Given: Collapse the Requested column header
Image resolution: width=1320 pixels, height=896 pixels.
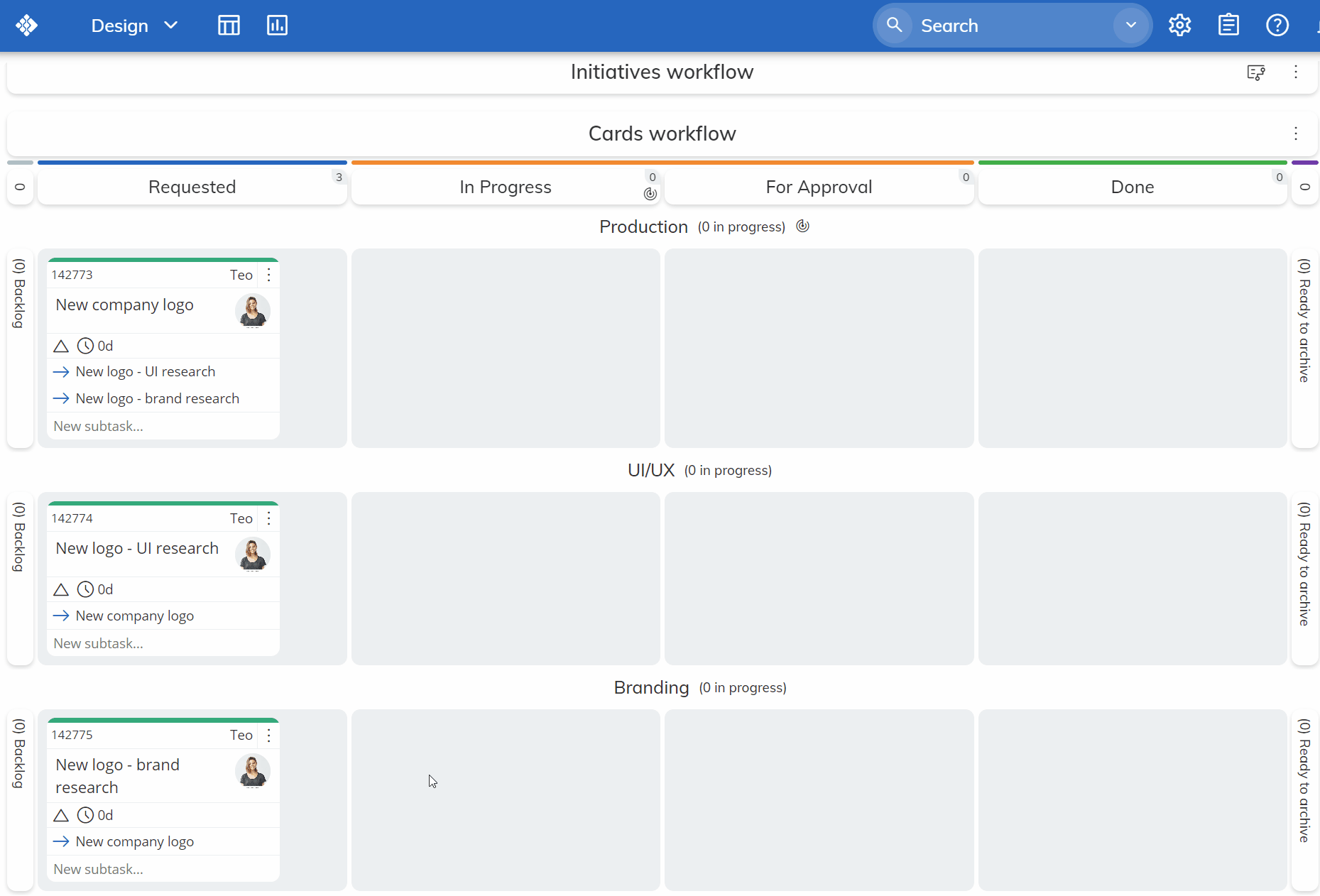Looking at the screenshot, I should pyautogui.click(x=192, y=187).
